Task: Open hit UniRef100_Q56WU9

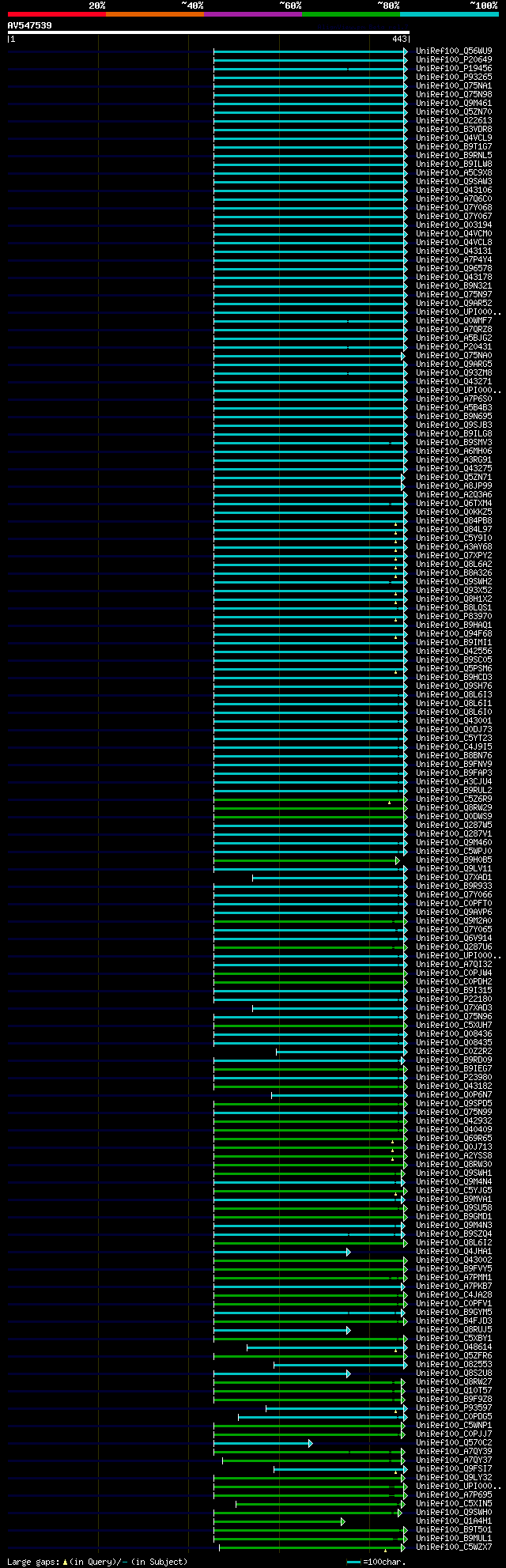Action: (x=454, y=51)
